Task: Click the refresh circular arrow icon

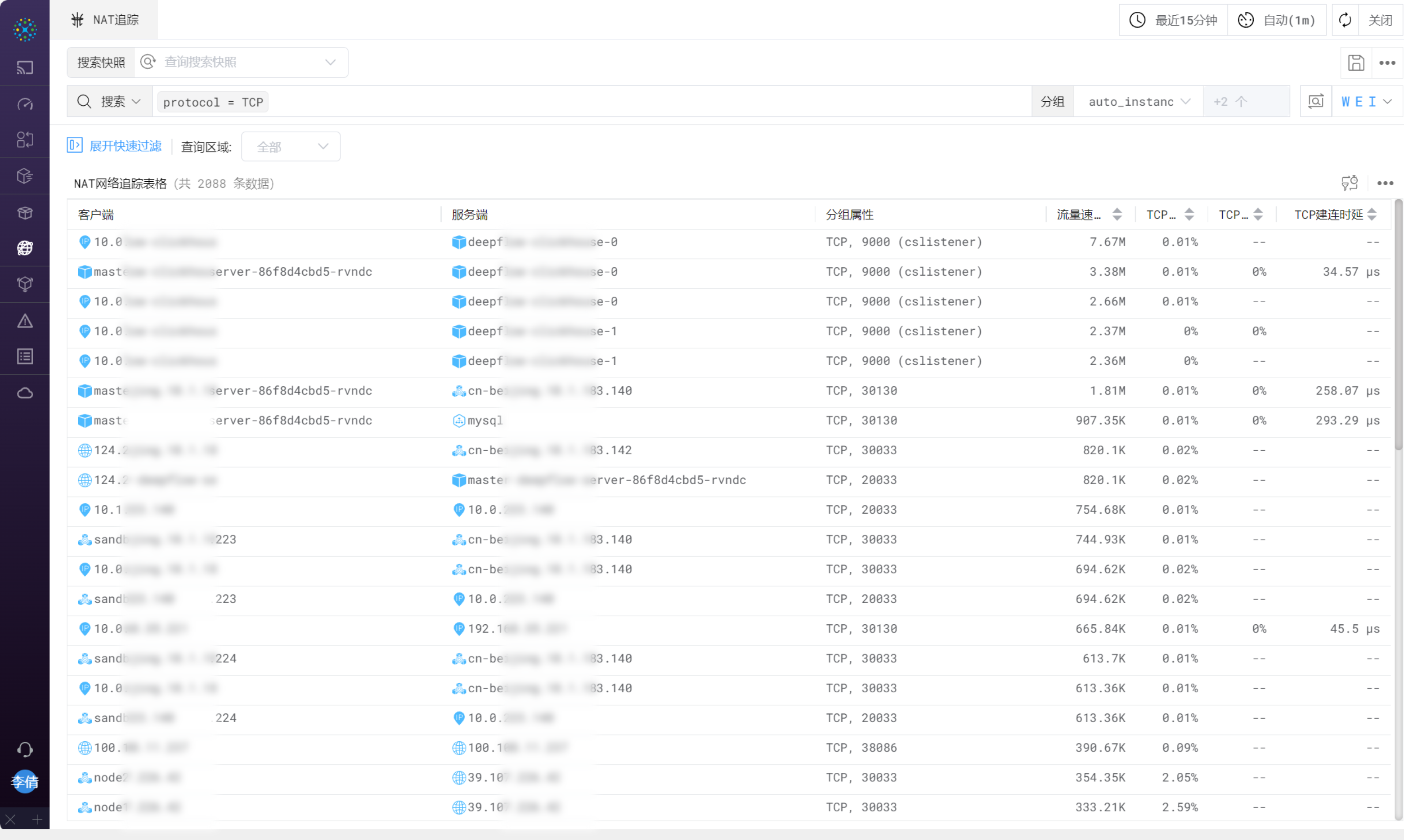Action: 1345,20
